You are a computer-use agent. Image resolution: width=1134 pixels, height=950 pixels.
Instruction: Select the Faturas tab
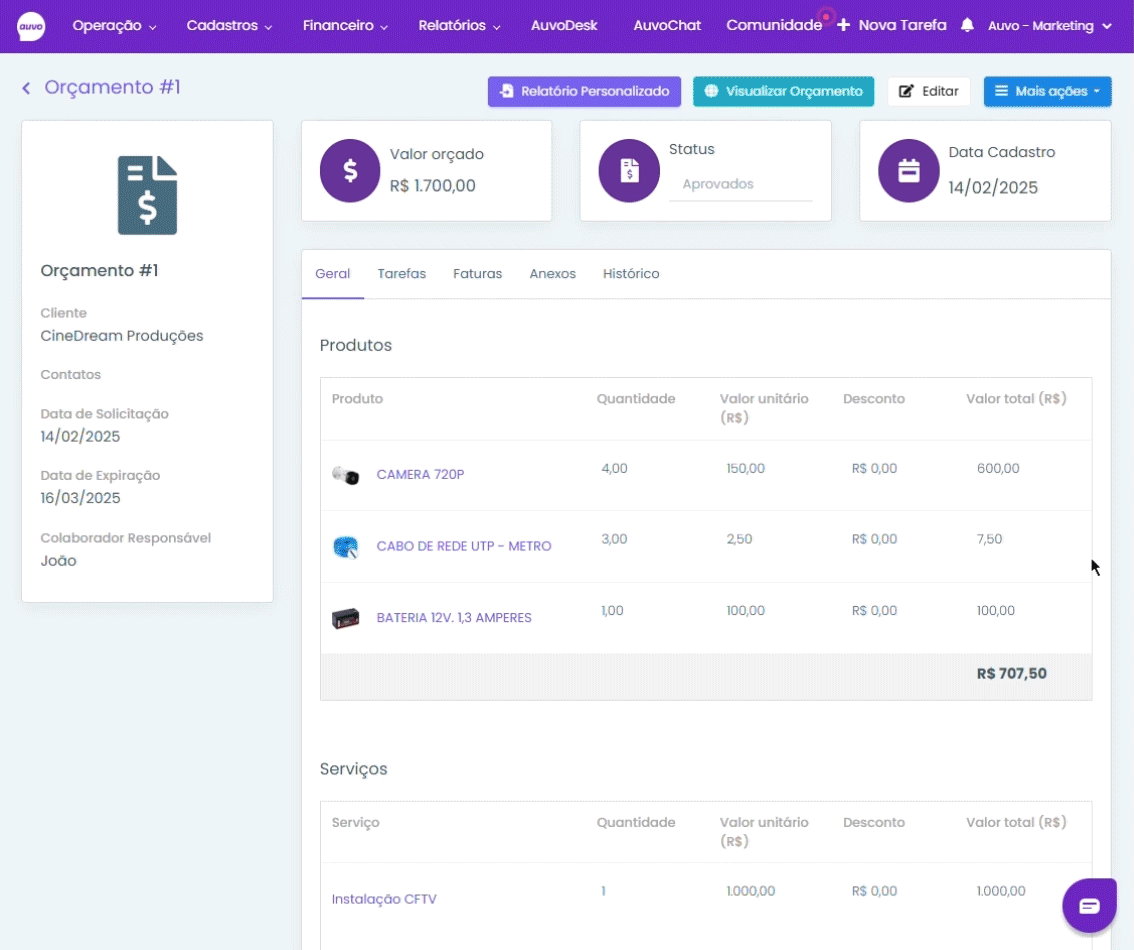tap(477, 274)
